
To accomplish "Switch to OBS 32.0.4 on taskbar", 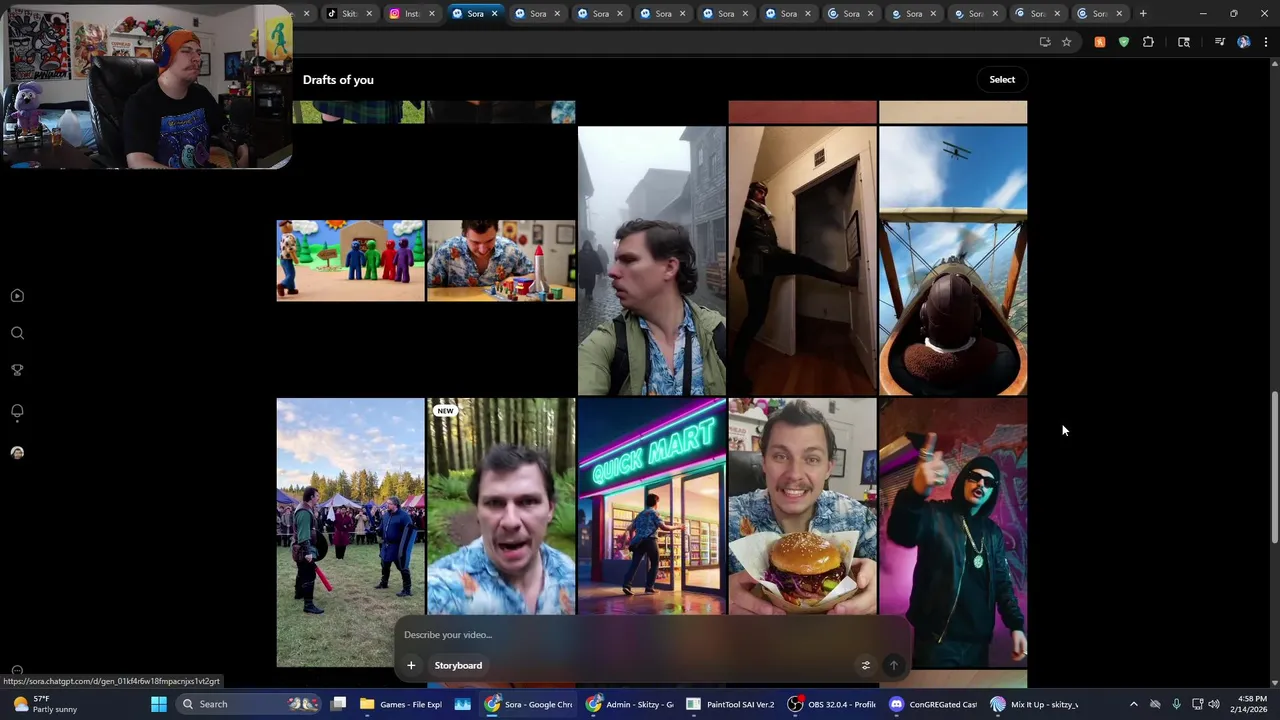I will (831, 704).
